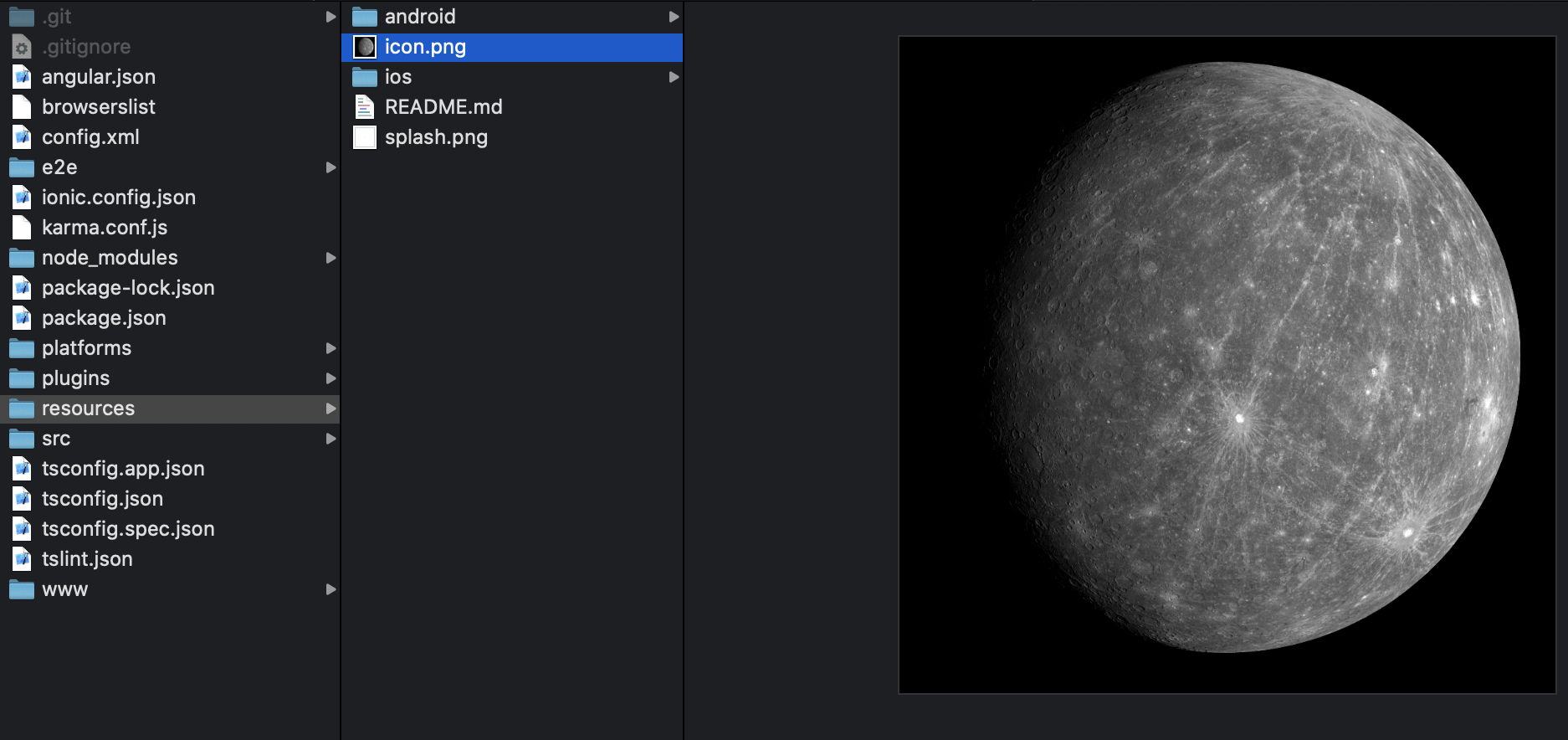Select the karma.conf.js file name

pos(105,228)
